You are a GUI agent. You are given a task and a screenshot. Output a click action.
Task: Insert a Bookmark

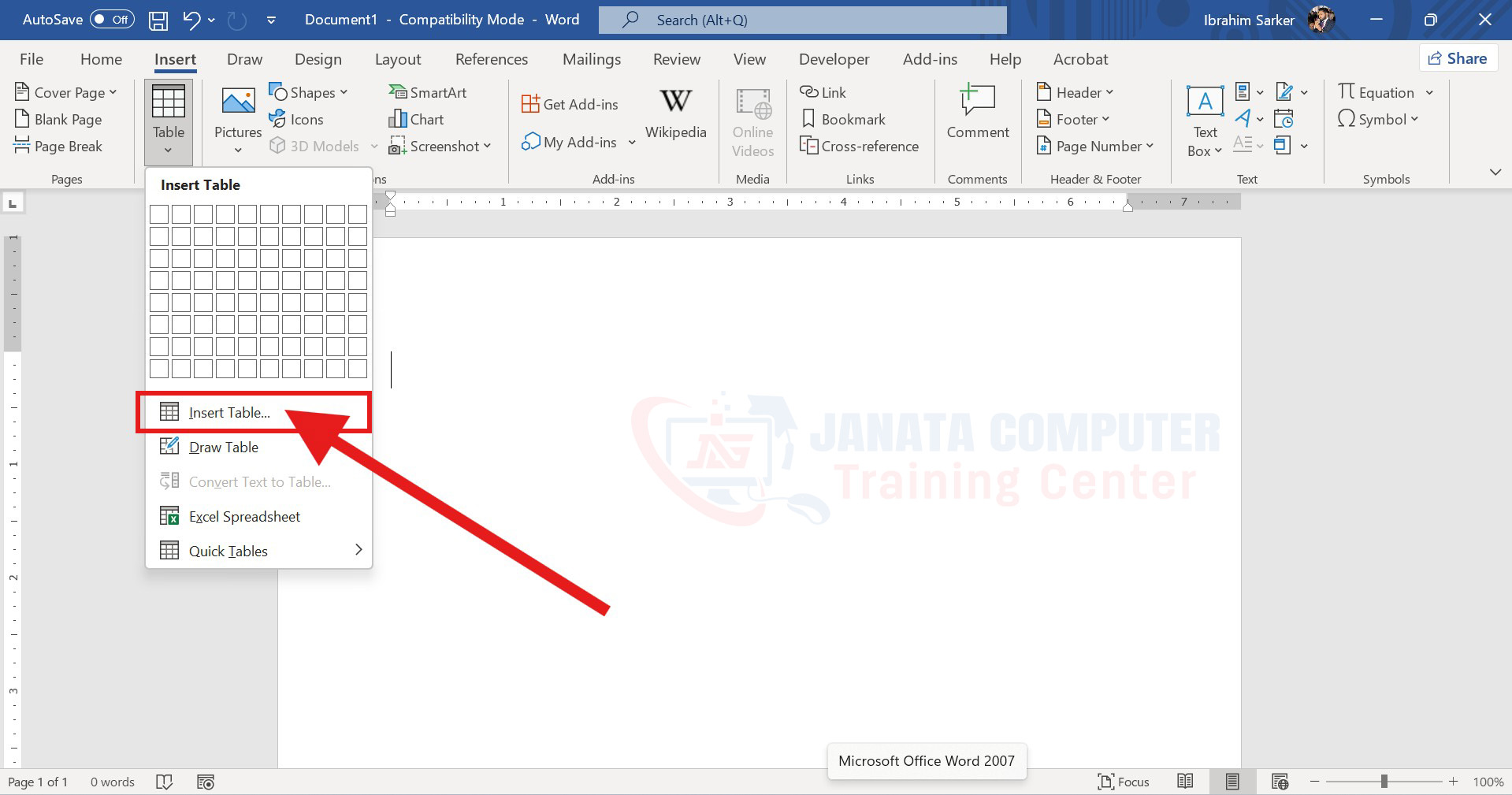pyautogui.click(x=843, y=120)
